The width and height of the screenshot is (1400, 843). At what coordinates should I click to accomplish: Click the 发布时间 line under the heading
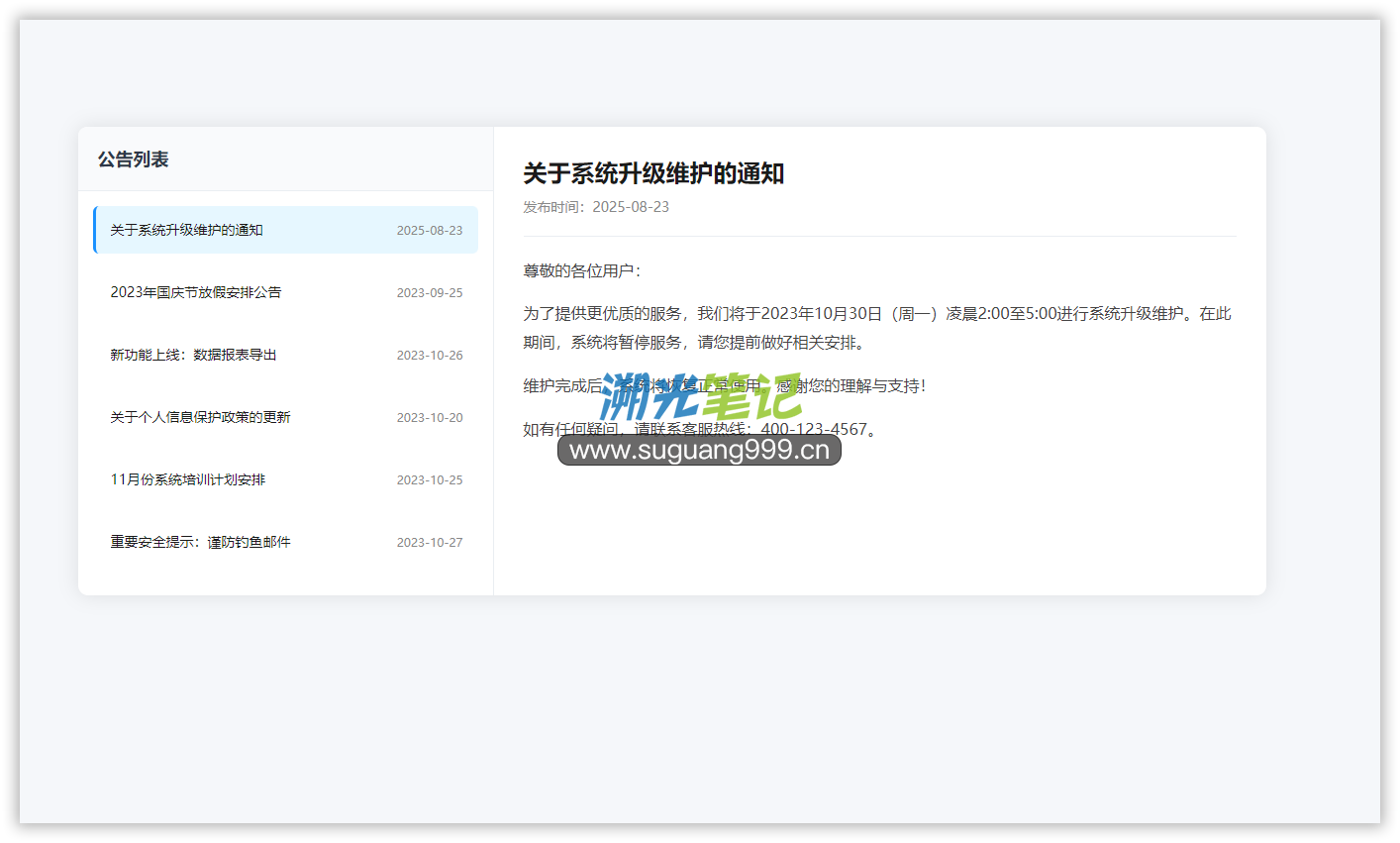pos(596,207)
